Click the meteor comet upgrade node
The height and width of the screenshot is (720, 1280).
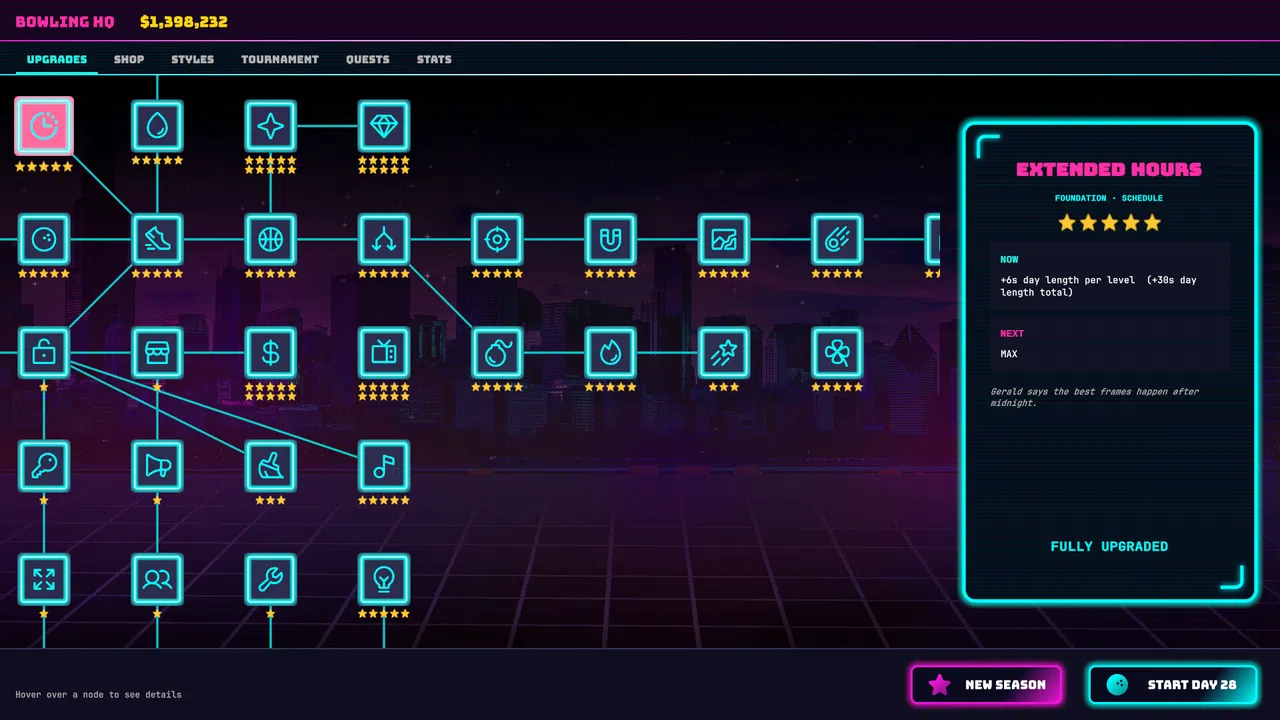point(837,239)
